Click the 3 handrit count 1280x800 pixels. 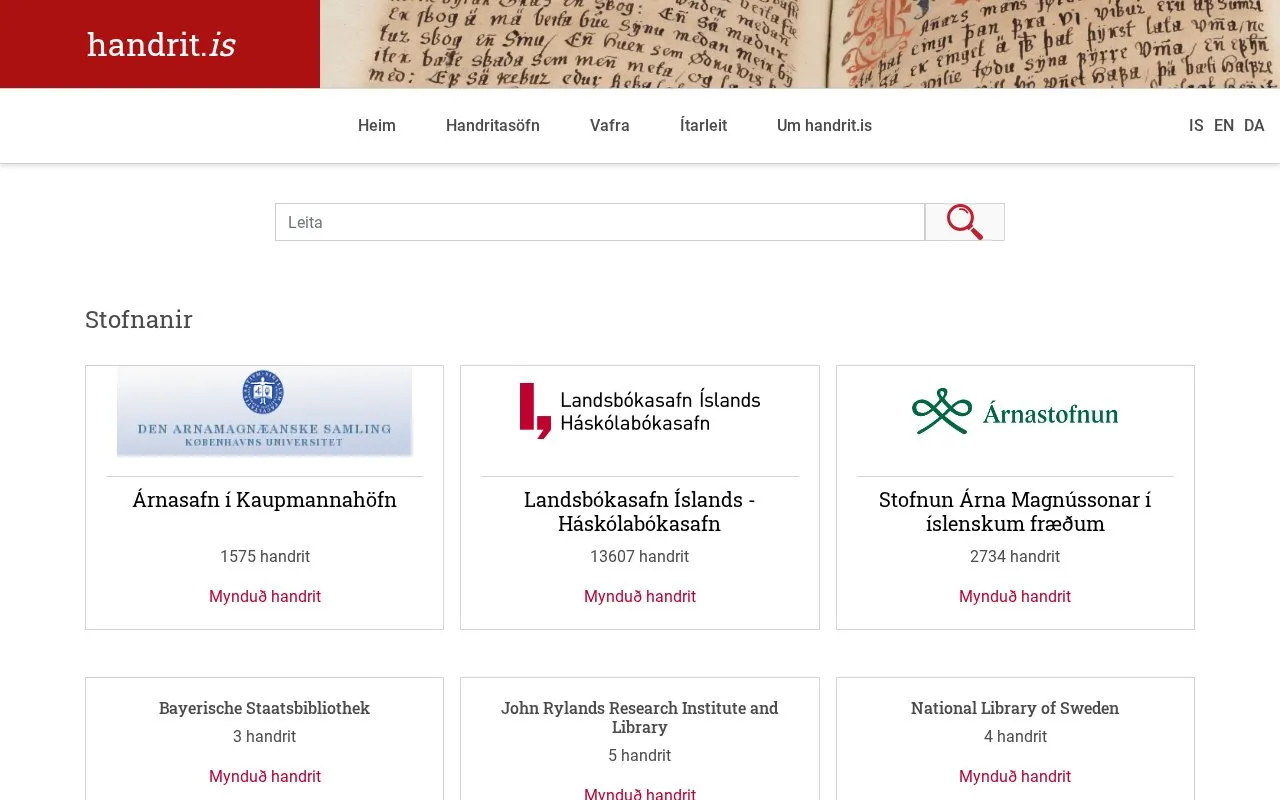tap(265, 736)
